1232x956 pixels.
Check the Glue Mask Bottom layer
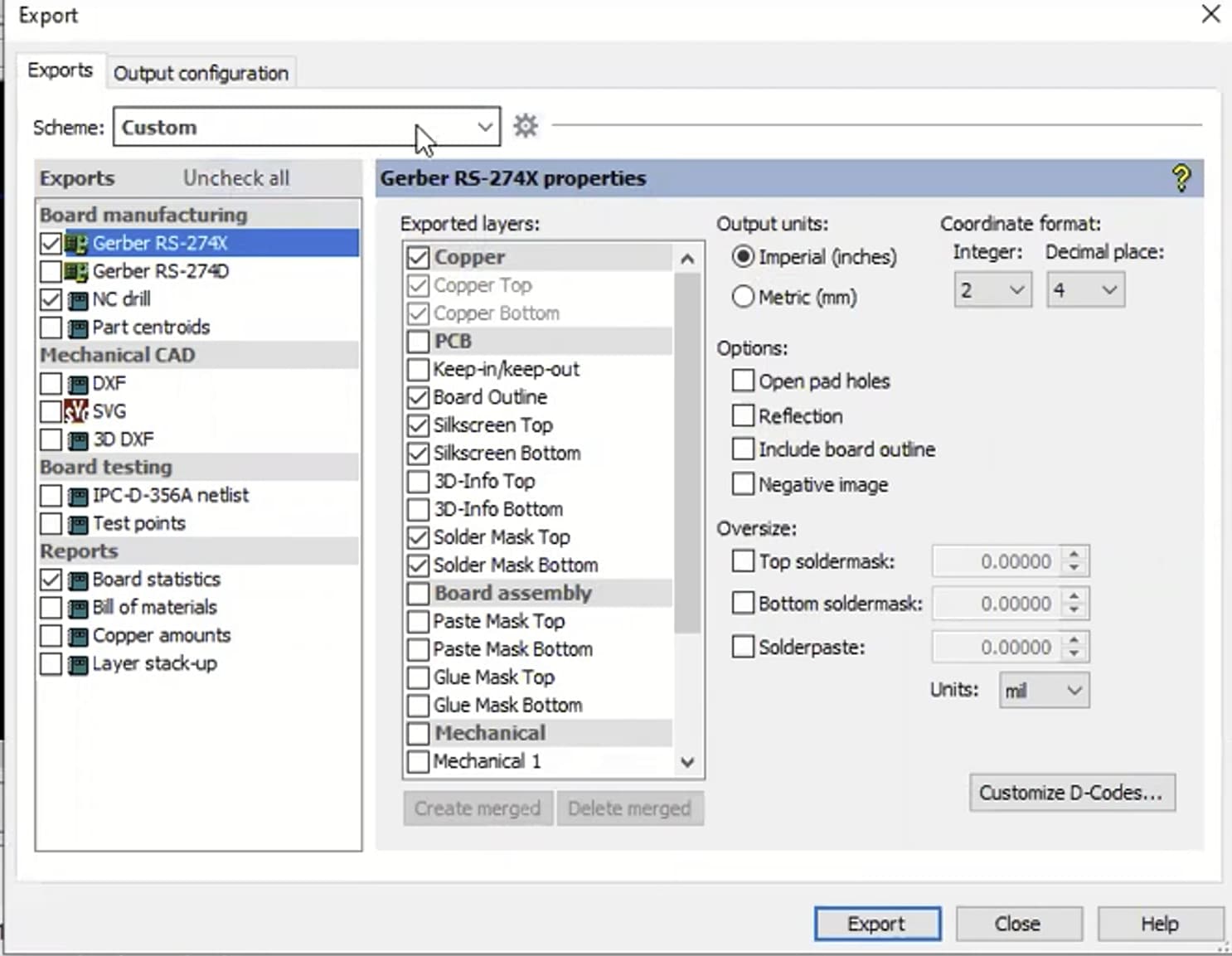point(419,706)
